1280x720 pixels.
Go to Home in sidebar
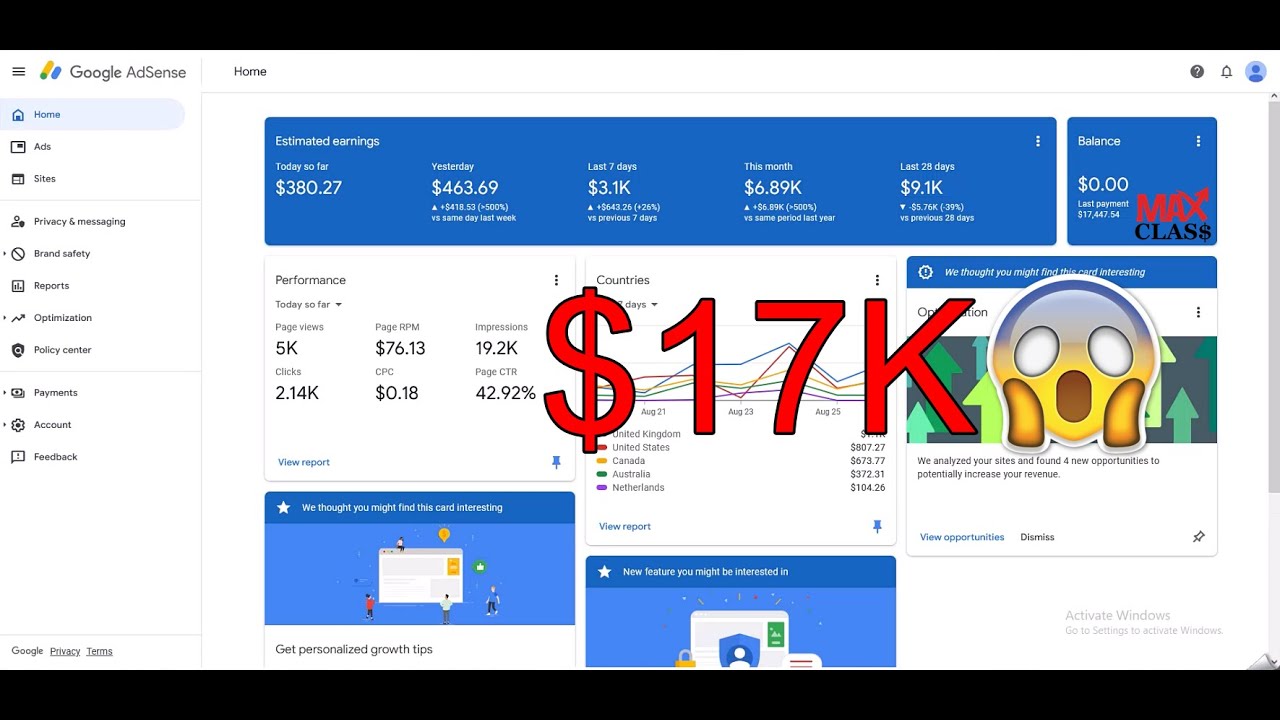[x=92, y=115]
